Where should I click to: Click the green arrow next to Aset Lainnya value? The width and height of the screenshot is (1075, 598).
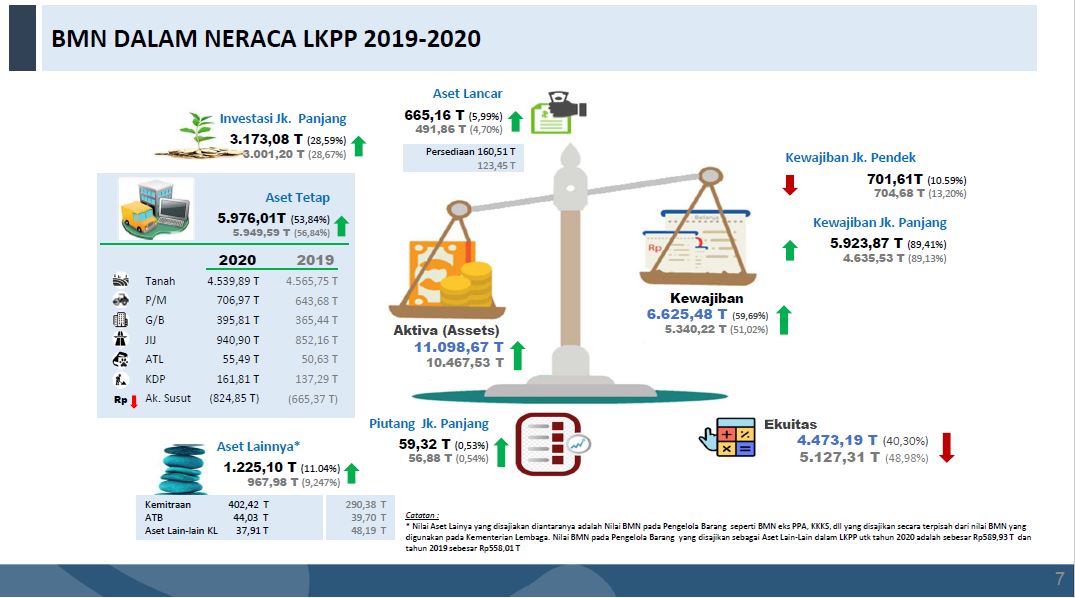click(x=352, y=473)
